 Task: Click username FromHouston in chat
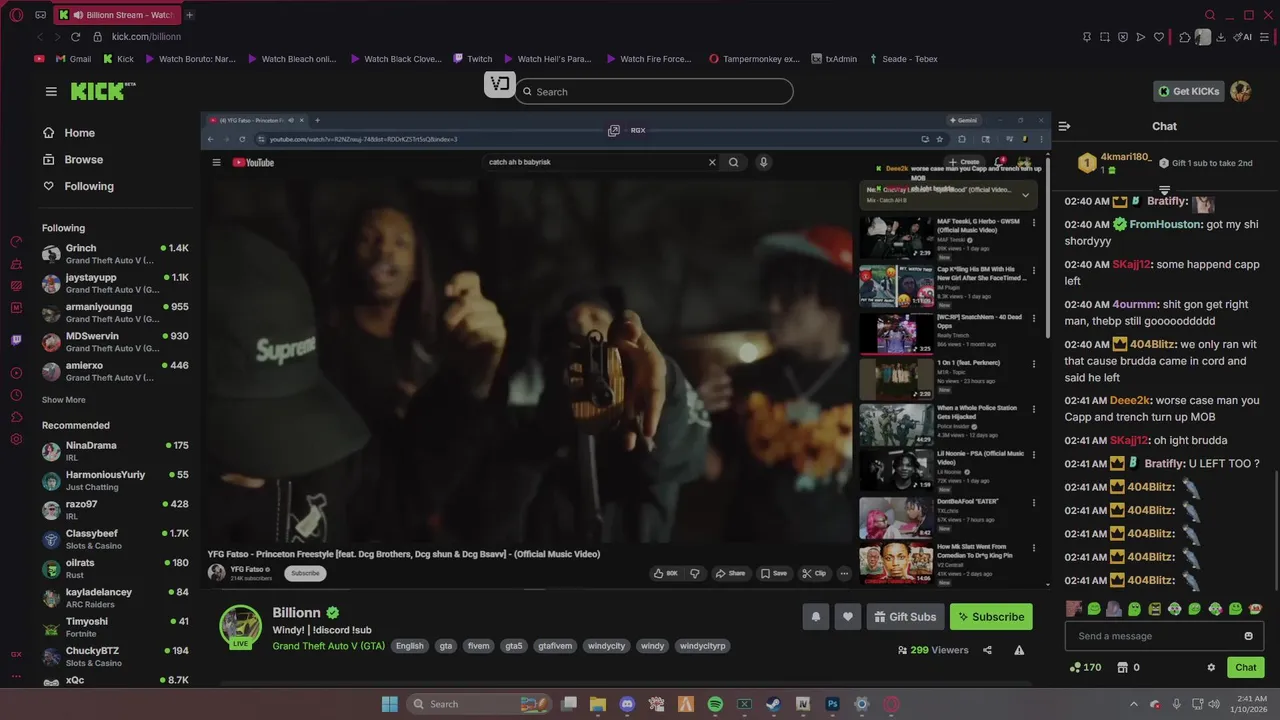(1165, 224)
